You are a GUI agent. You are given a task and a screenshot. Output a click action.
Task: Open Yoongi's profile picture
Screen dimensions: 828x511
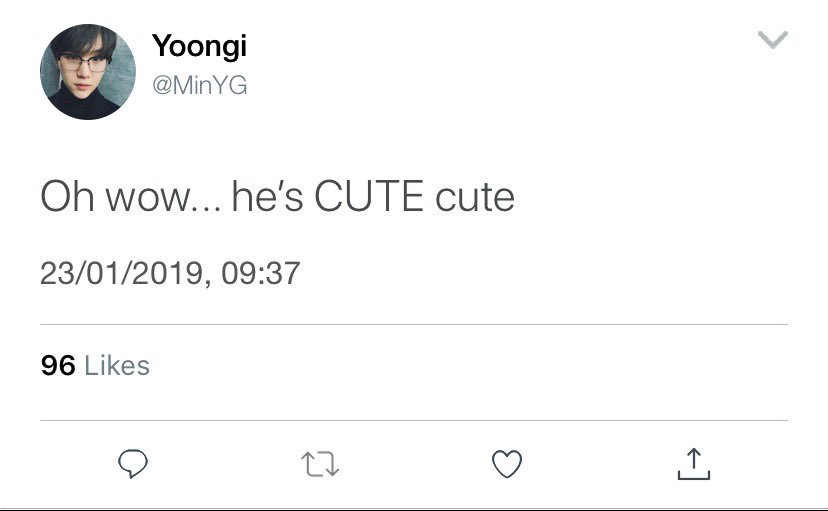[x=88, y=72]
